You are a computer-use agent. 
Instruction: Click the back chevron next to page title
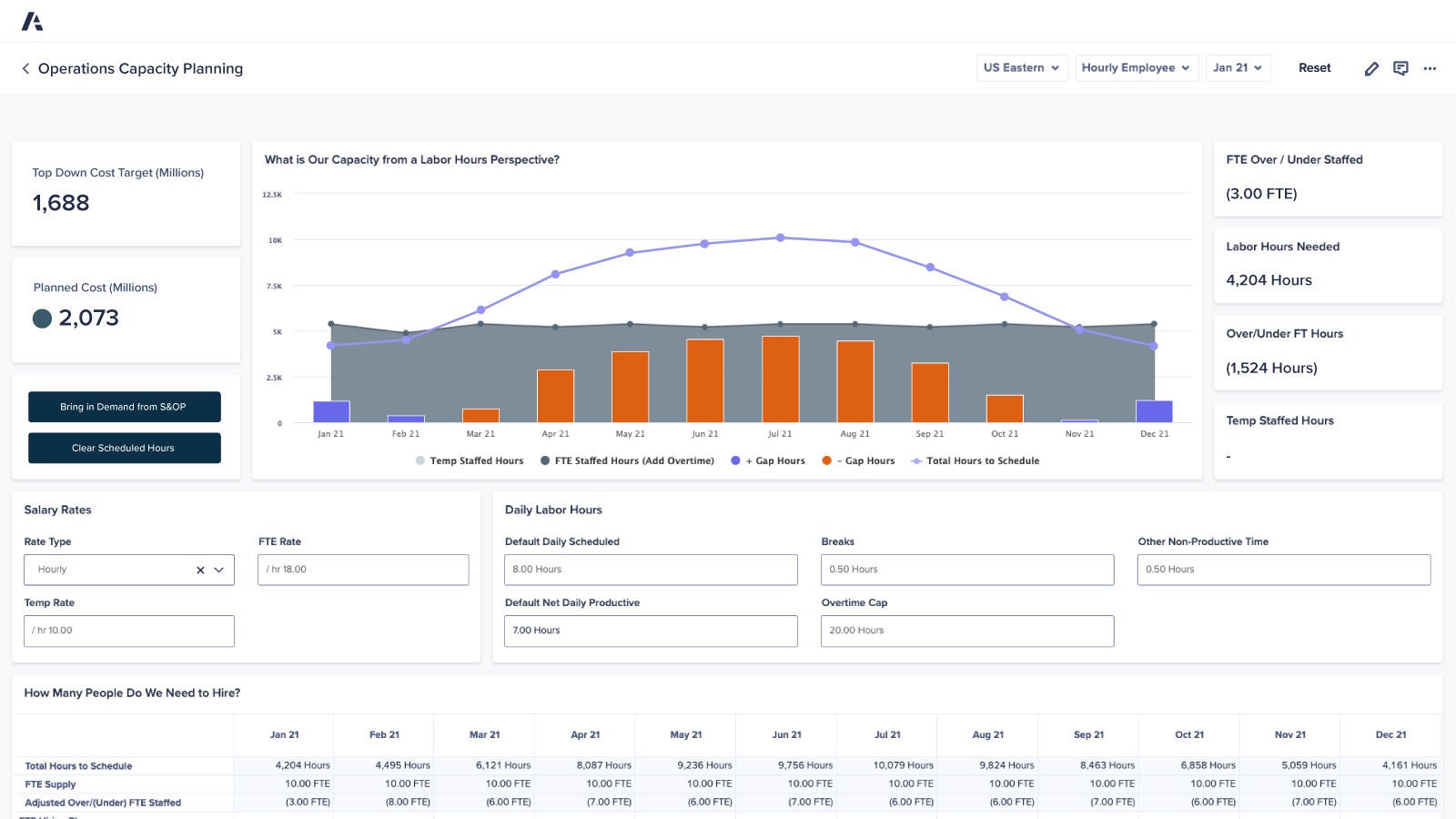(x=25, y=68)
